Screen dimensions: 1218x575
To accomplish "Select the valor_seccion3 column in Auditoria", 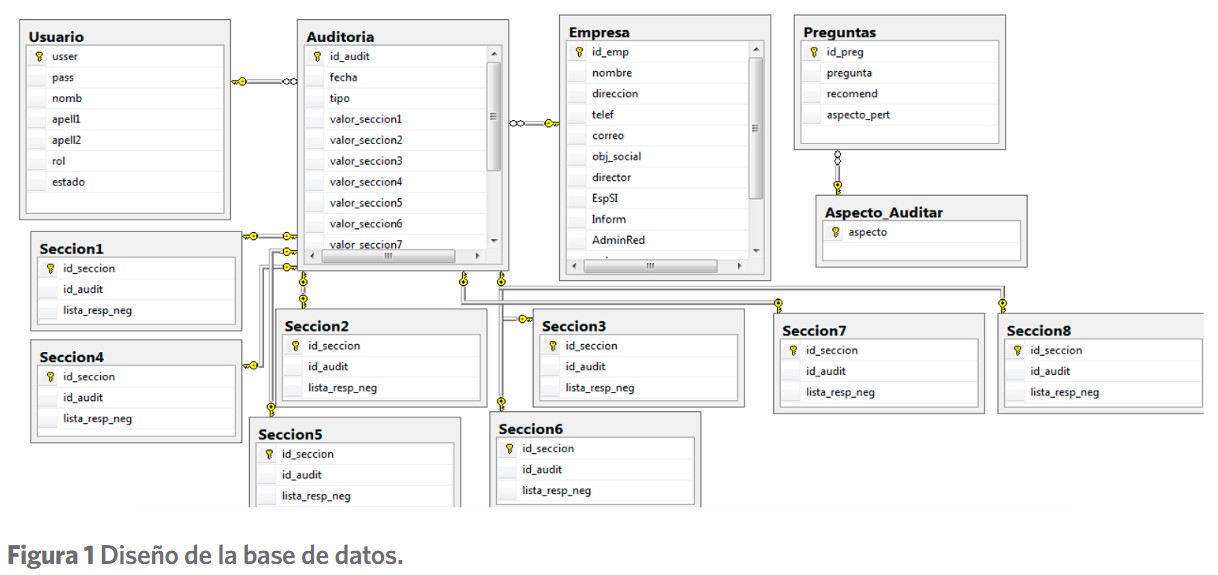I will click(x=366, y=161).
